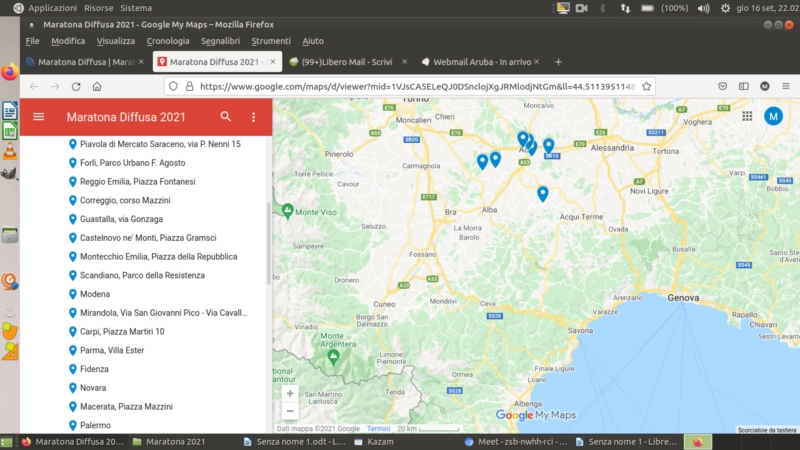
Task: Open the Segnalibri menu
Action: tap(220, 41)
